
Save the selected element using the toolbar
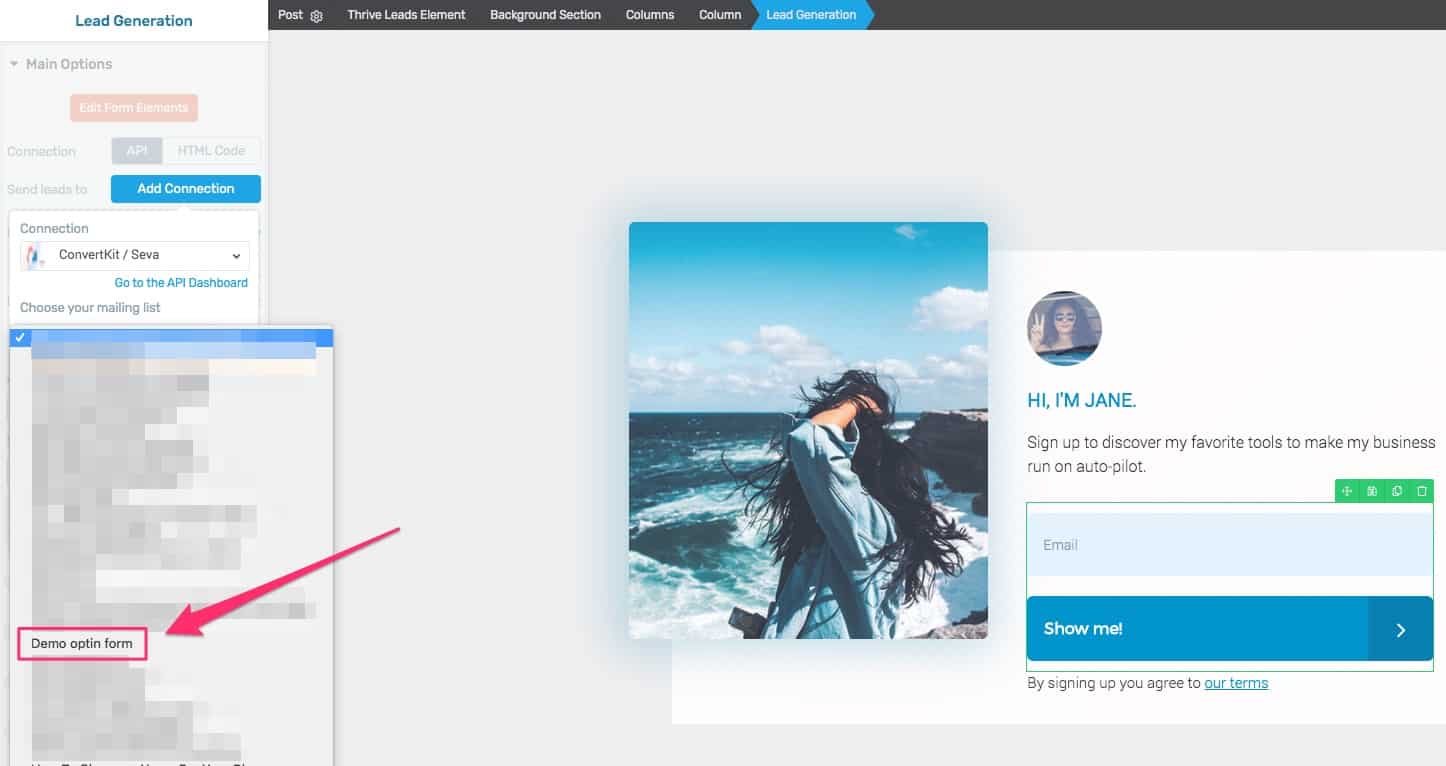[1372, 491]
